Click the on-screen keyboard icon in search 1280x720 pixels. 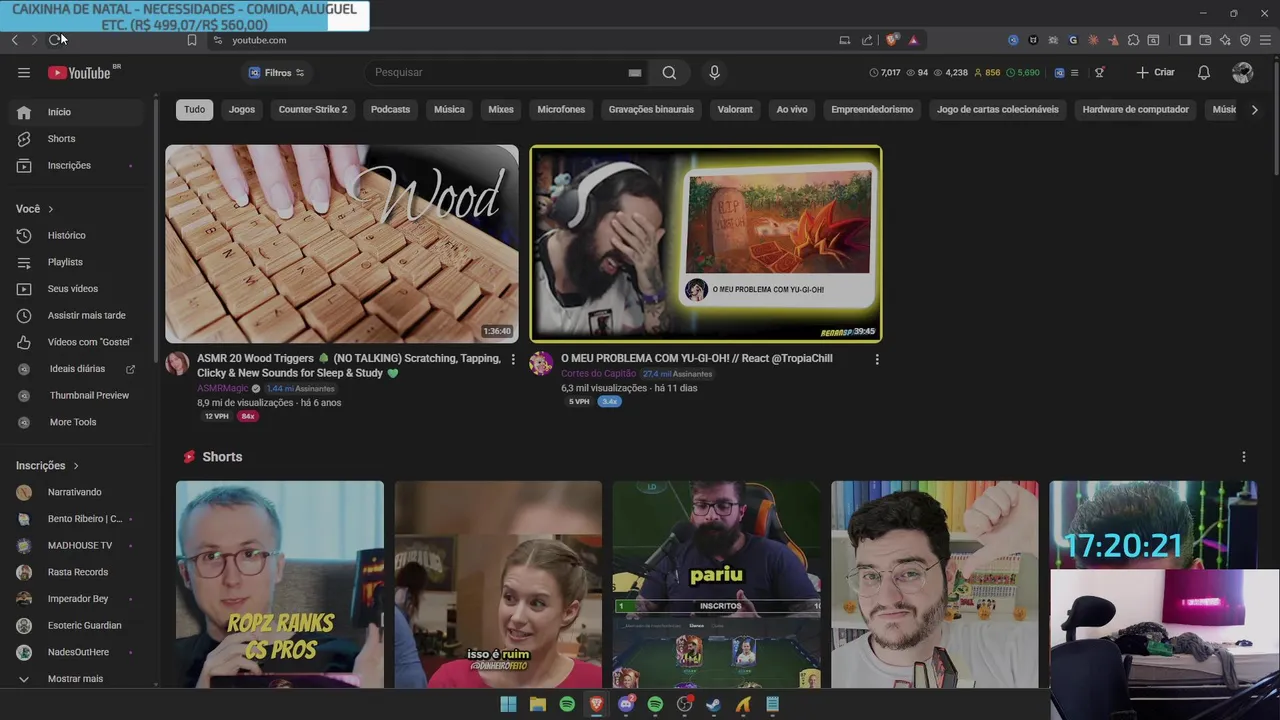634,72
